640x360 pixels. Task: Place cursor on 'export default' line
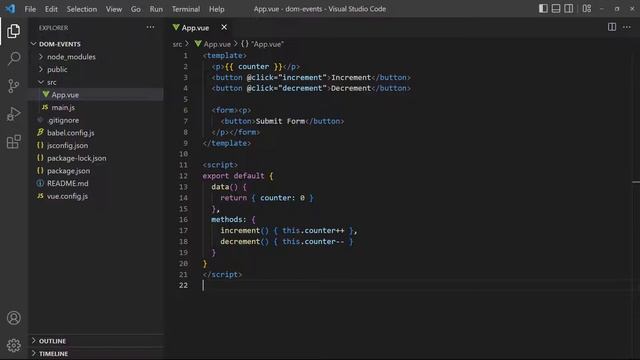[x=238, y=176]
